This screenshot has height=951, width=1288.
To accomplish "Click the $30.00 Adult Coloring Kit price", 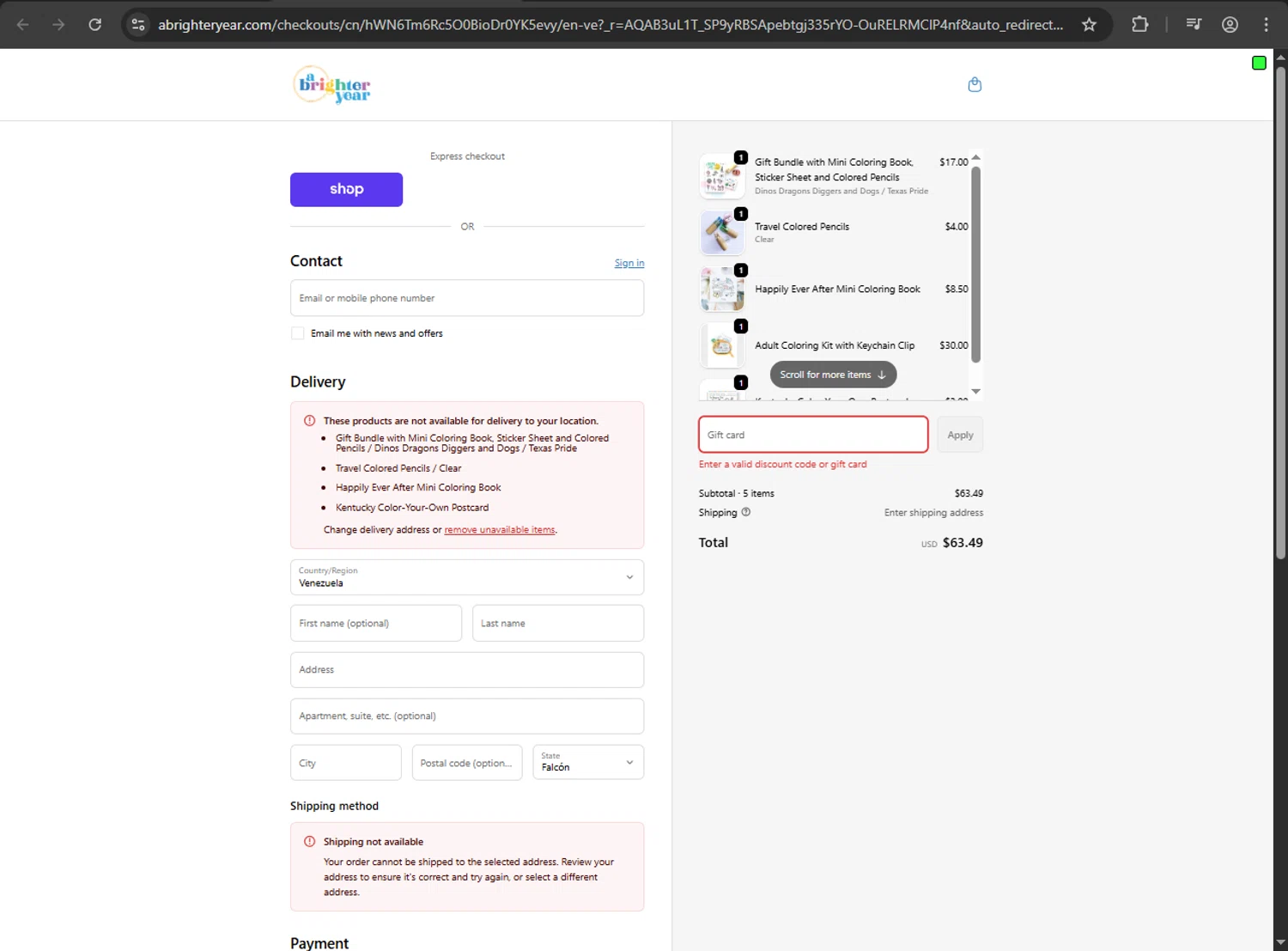I will [x=953, y=345].
